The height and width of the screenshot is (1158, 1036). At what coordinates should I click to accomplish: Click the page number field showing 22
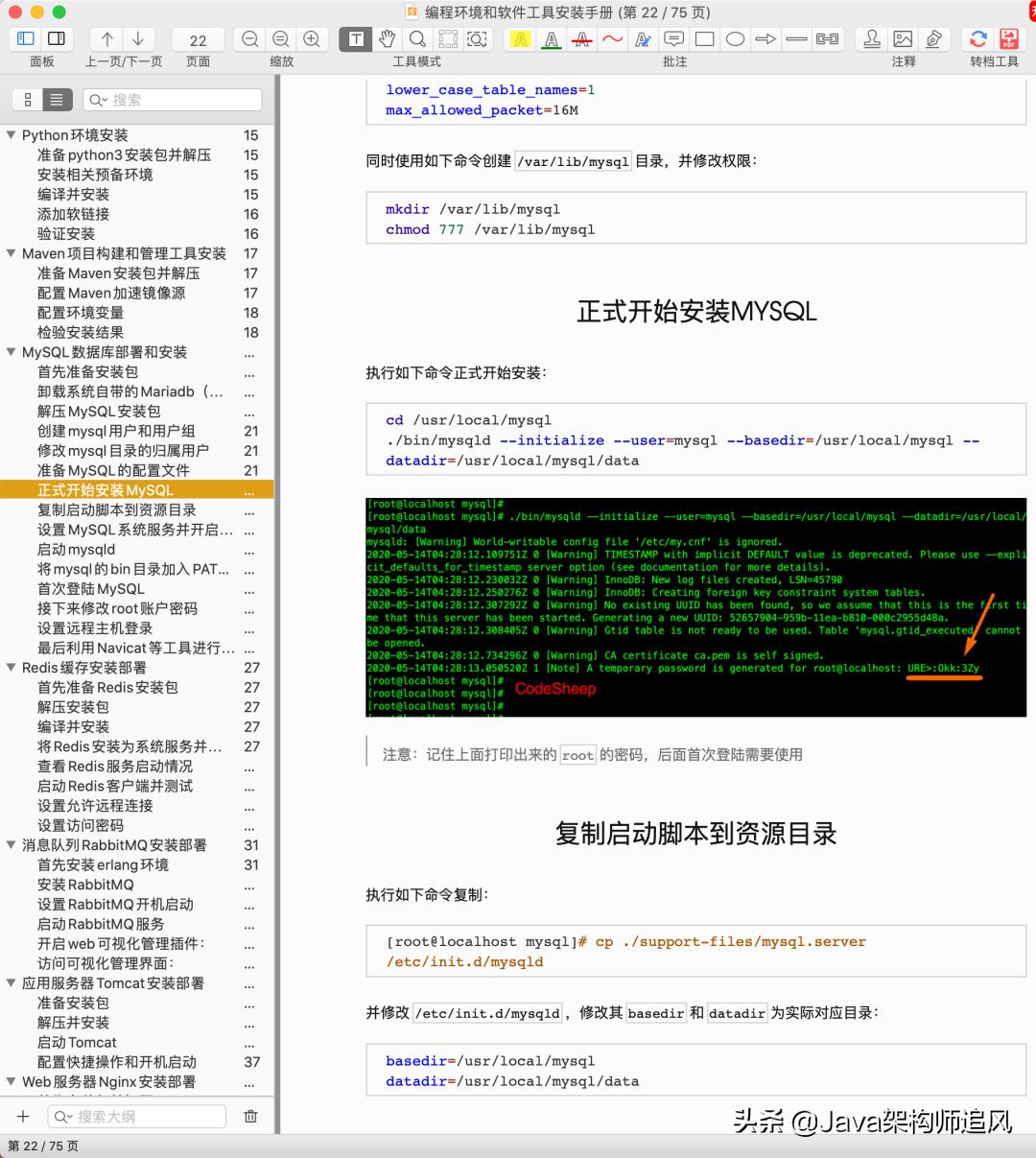pyautogui.click(x=197, y=39)
